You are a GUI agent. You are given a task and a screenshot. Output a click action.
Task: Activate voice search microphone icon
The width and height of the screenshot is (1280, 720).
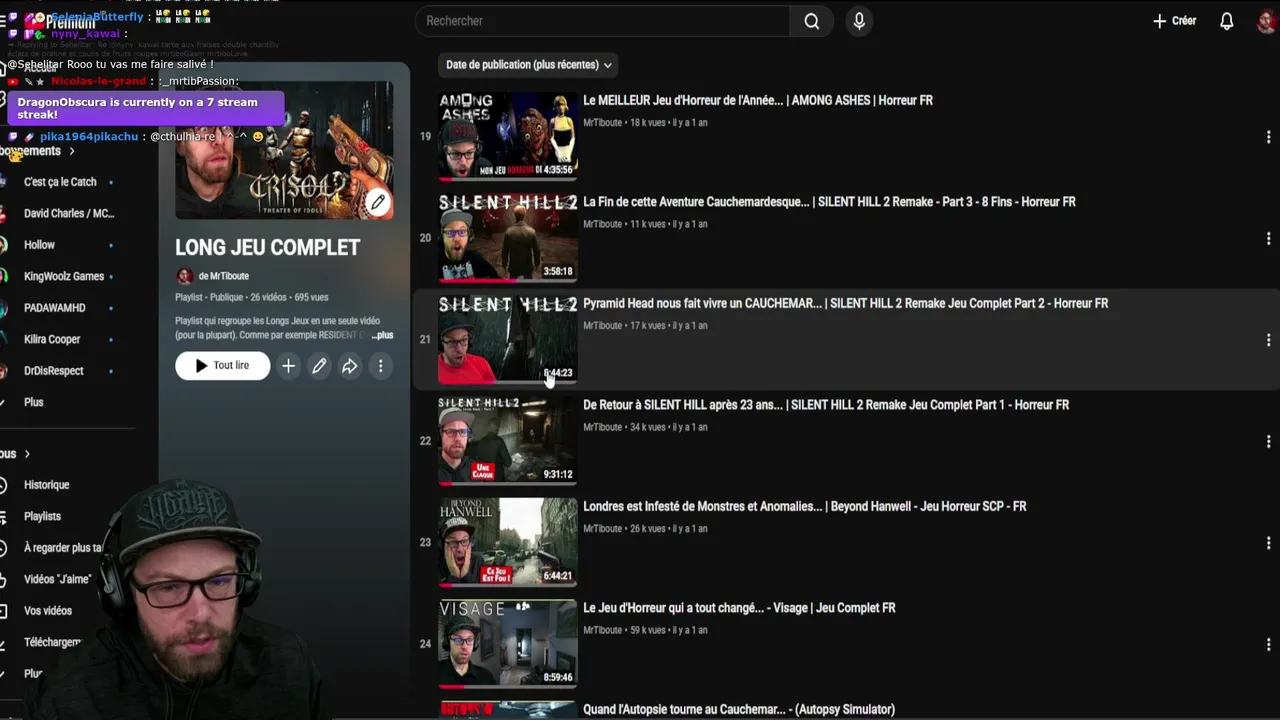point(859,21)
